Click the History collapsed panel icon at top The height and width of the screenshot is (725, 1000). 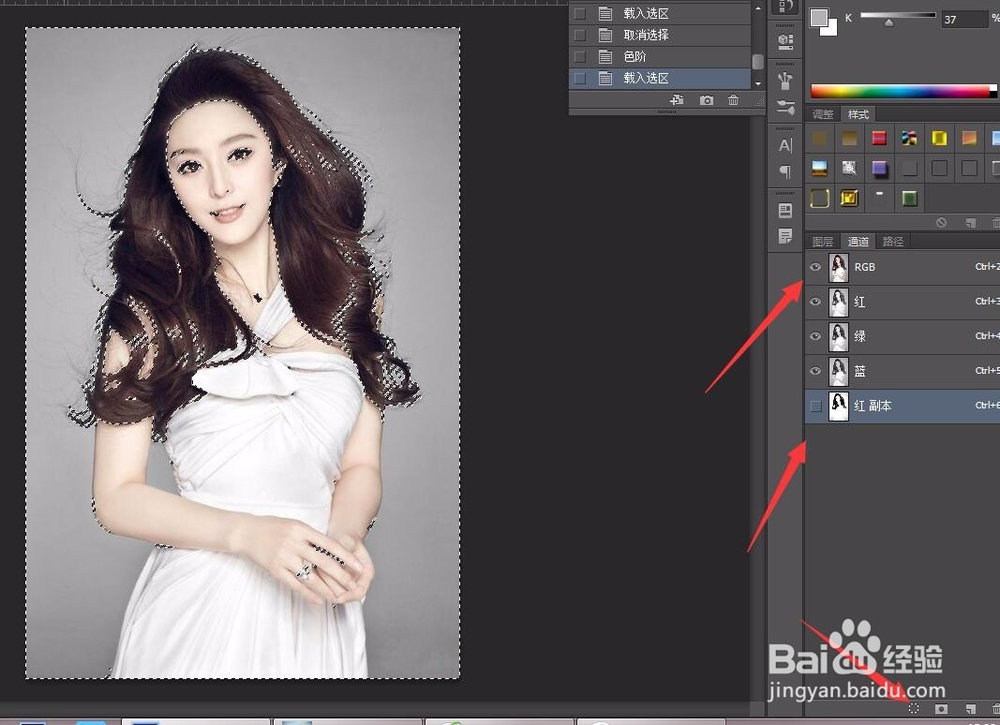(x=786, y=6)
